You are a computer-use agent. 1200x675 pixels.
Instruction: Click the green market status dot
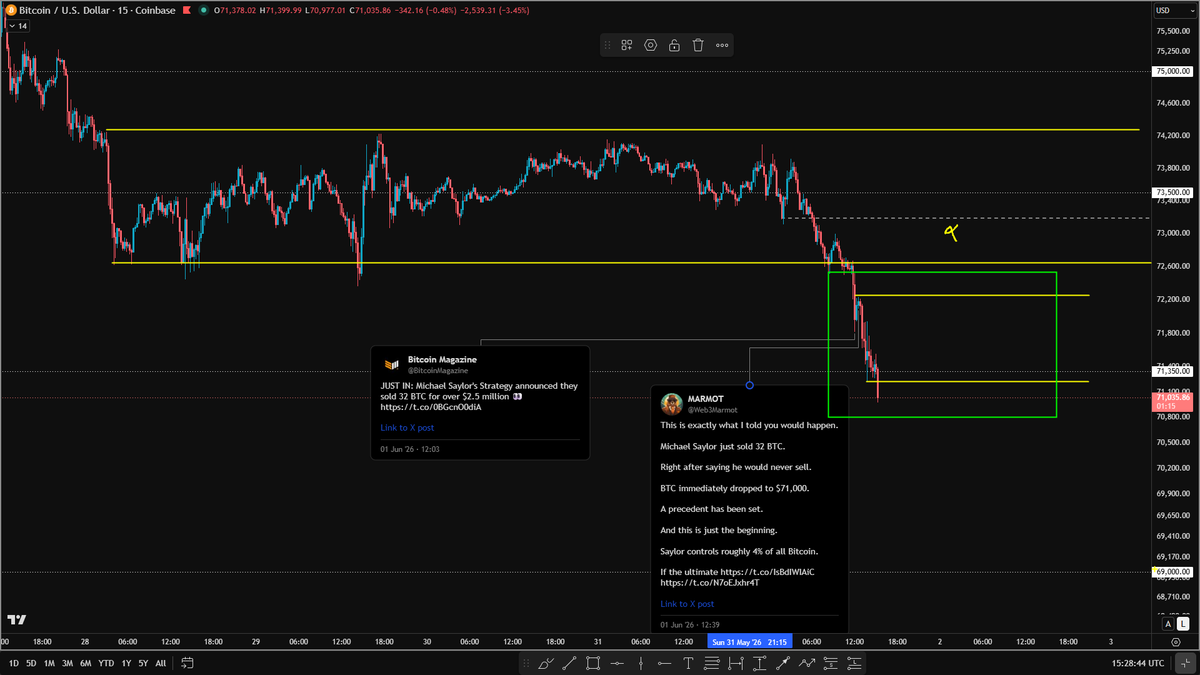[x=204, y=10]
